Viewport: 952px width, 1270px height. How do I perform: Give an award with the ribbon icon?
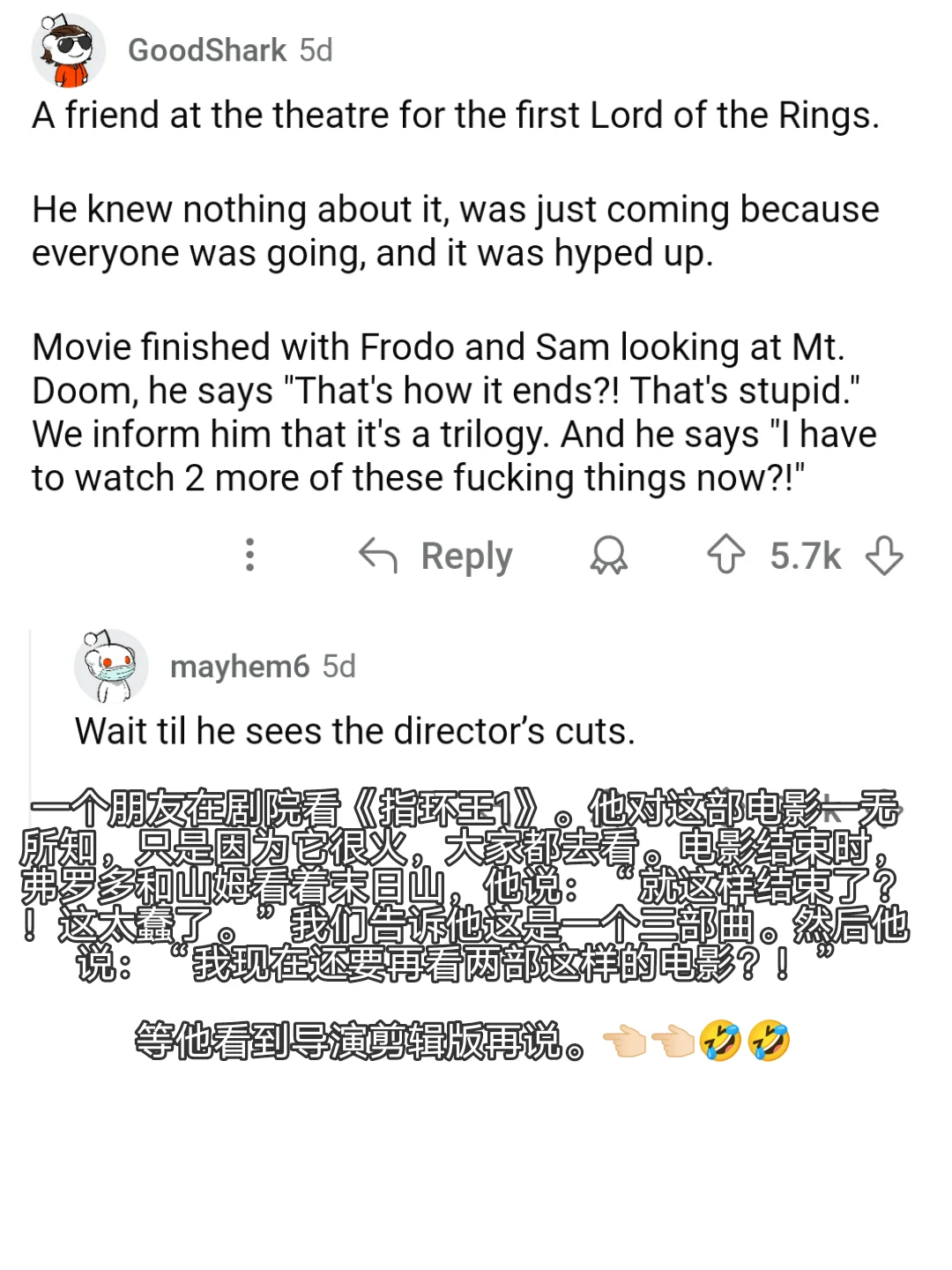(608, 556)
